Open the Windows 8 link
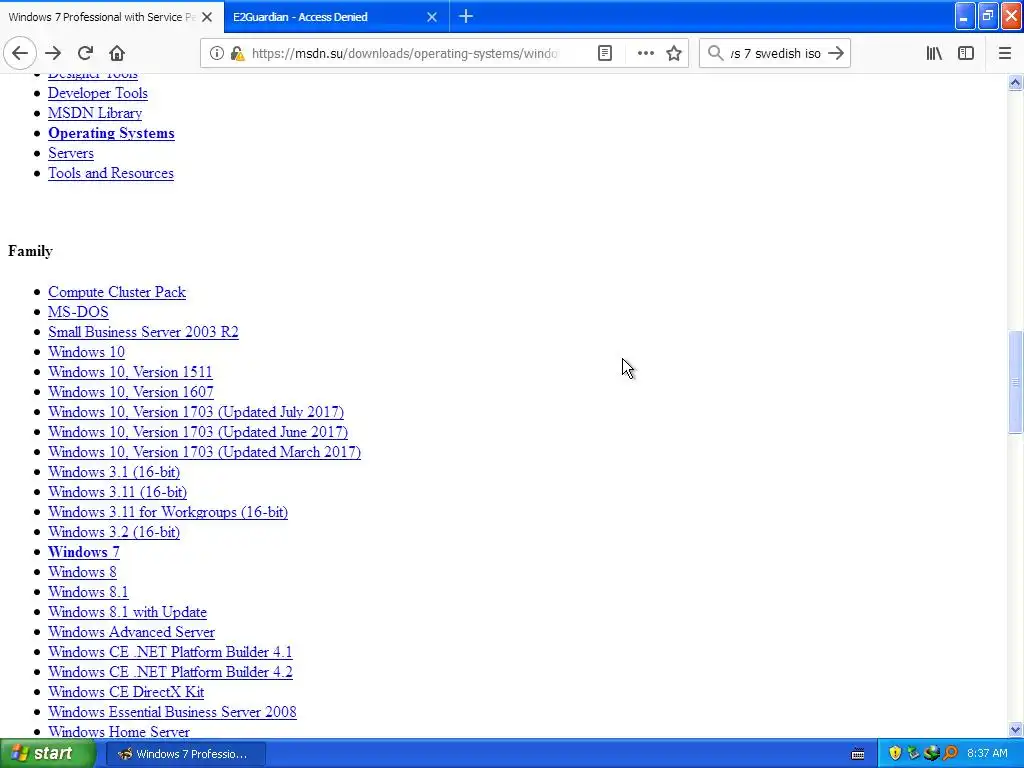The image size is (1024, 768). tap(82, 572)
